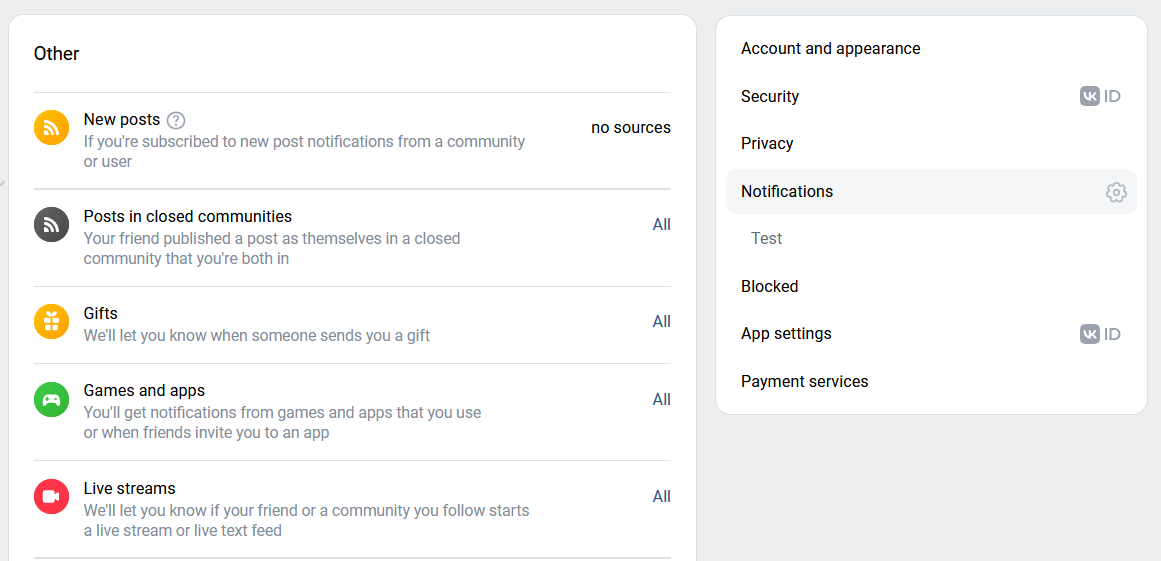1161x561 pixels.
Task: Open the Privacy settings section
Action: pyautogui.click(x=931, y=144)
